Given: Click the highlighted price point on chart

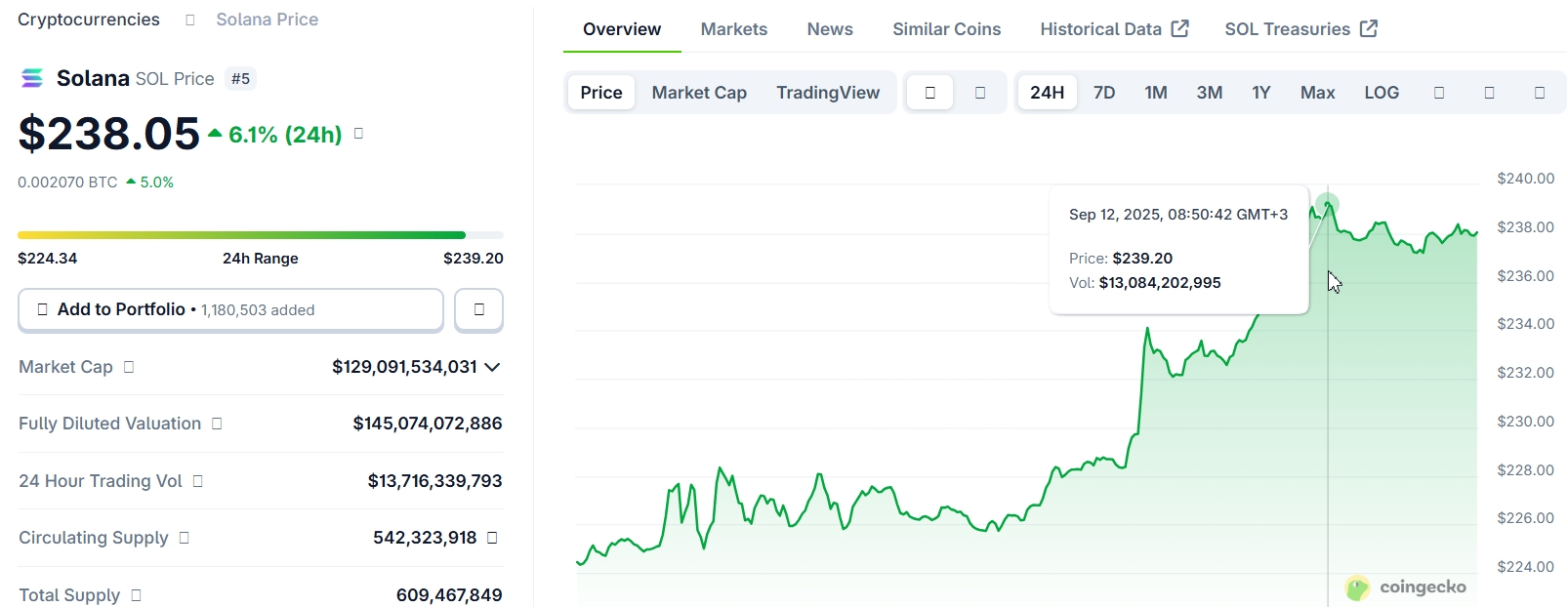Looking at the screenshot, I should 1327,205.
